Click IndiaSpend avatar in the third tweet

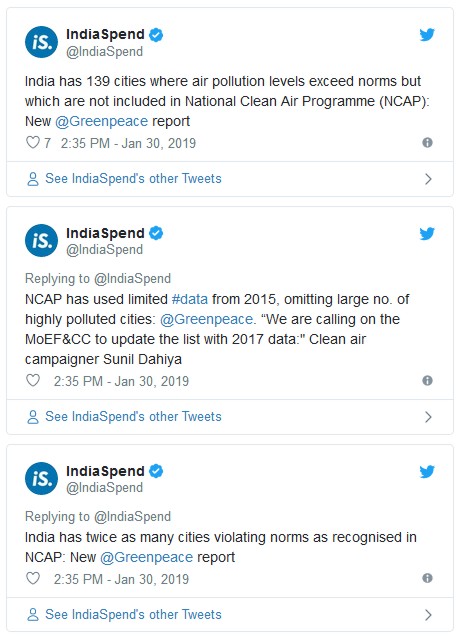point(41,478)
